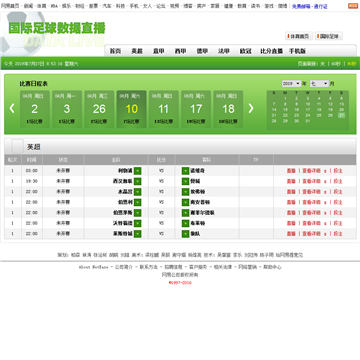This screenshot has width=360, height=360.
Task: Open the 欧冠 navigation tab
Action: pos(245,51)
